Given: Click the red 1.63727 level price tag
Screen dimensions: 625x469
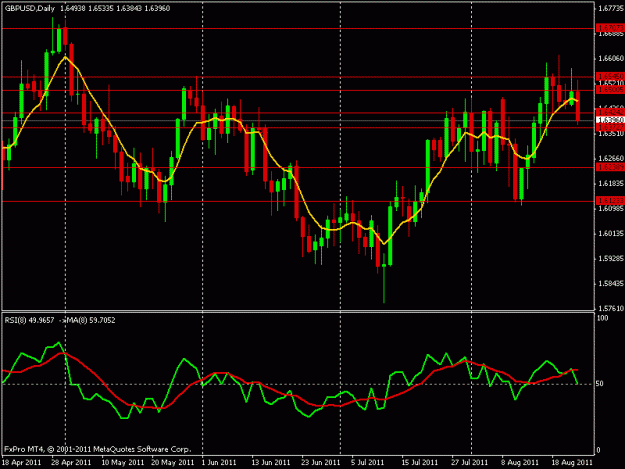Looking at the screenshot, I should coord(610,127).
